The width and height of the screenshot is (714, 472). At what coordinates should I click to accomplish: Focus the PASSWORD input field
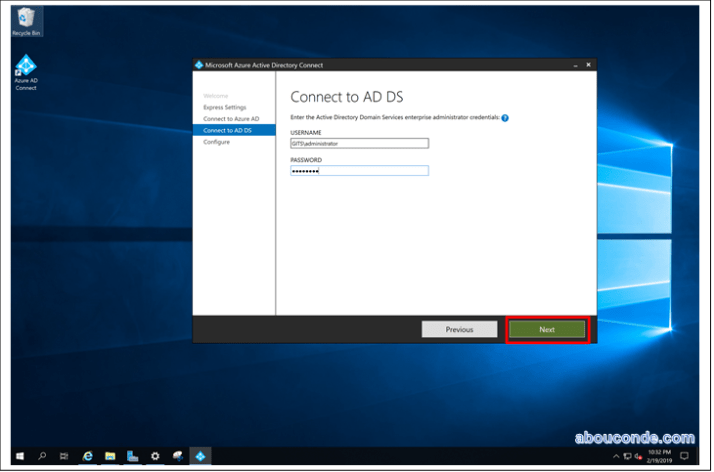pyautogui.click(x=359, y=171)
